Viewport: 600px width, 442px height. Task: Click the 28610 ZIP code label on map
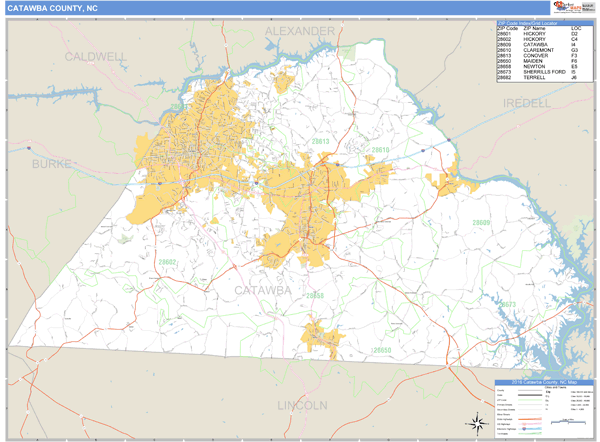[379, 150]
